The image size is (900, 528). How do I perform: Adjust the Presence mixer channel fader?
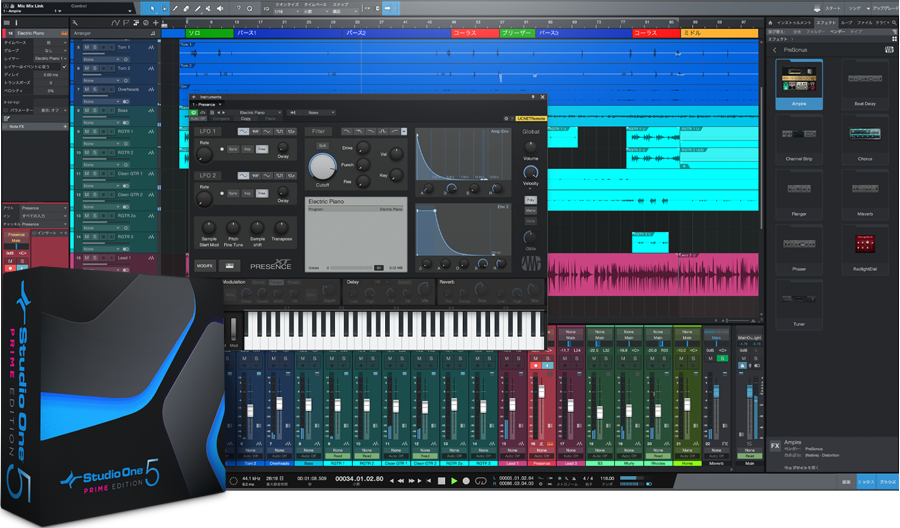(x=541, y=391)
